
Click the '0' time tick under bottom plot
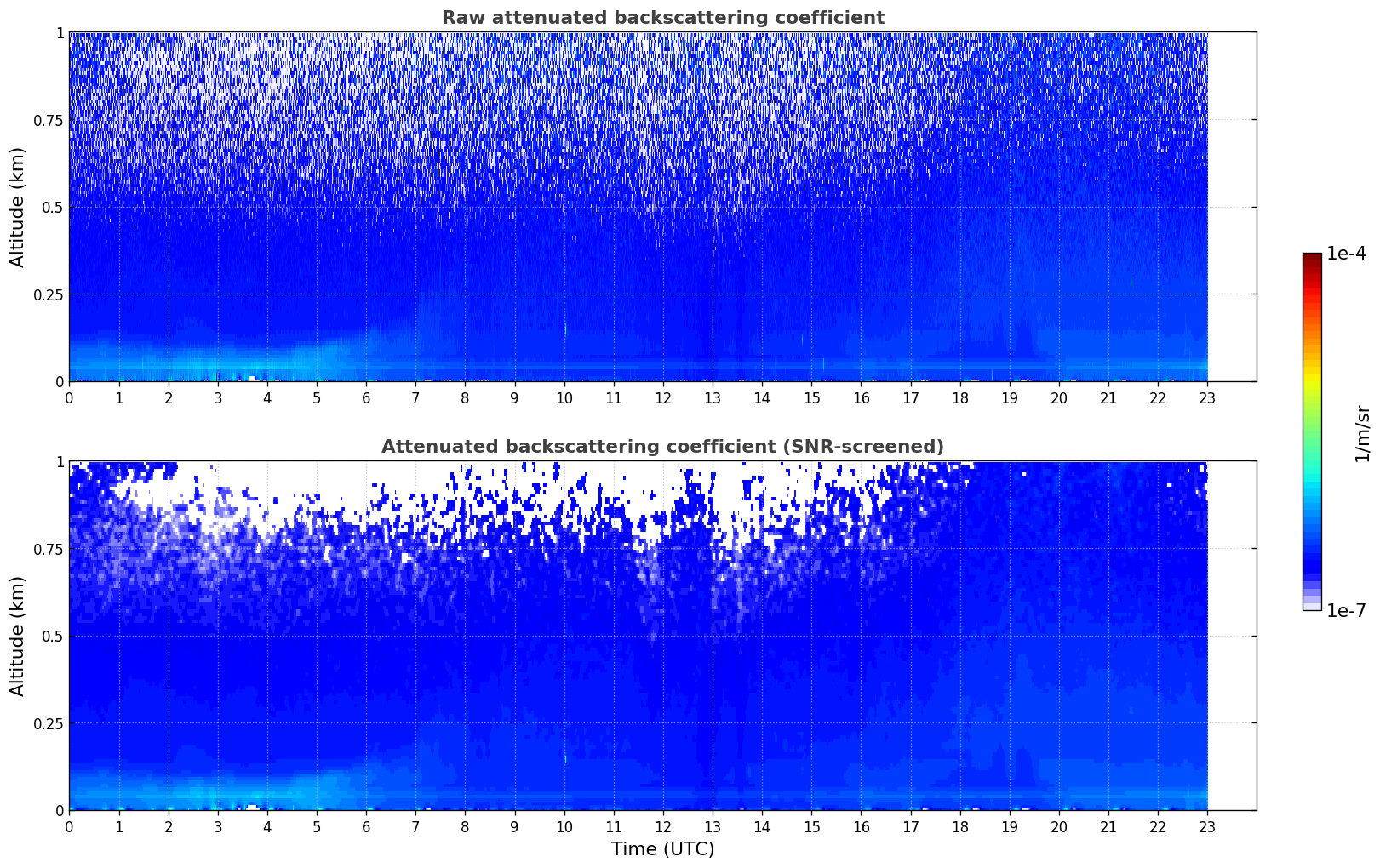[x=70, y=826]
